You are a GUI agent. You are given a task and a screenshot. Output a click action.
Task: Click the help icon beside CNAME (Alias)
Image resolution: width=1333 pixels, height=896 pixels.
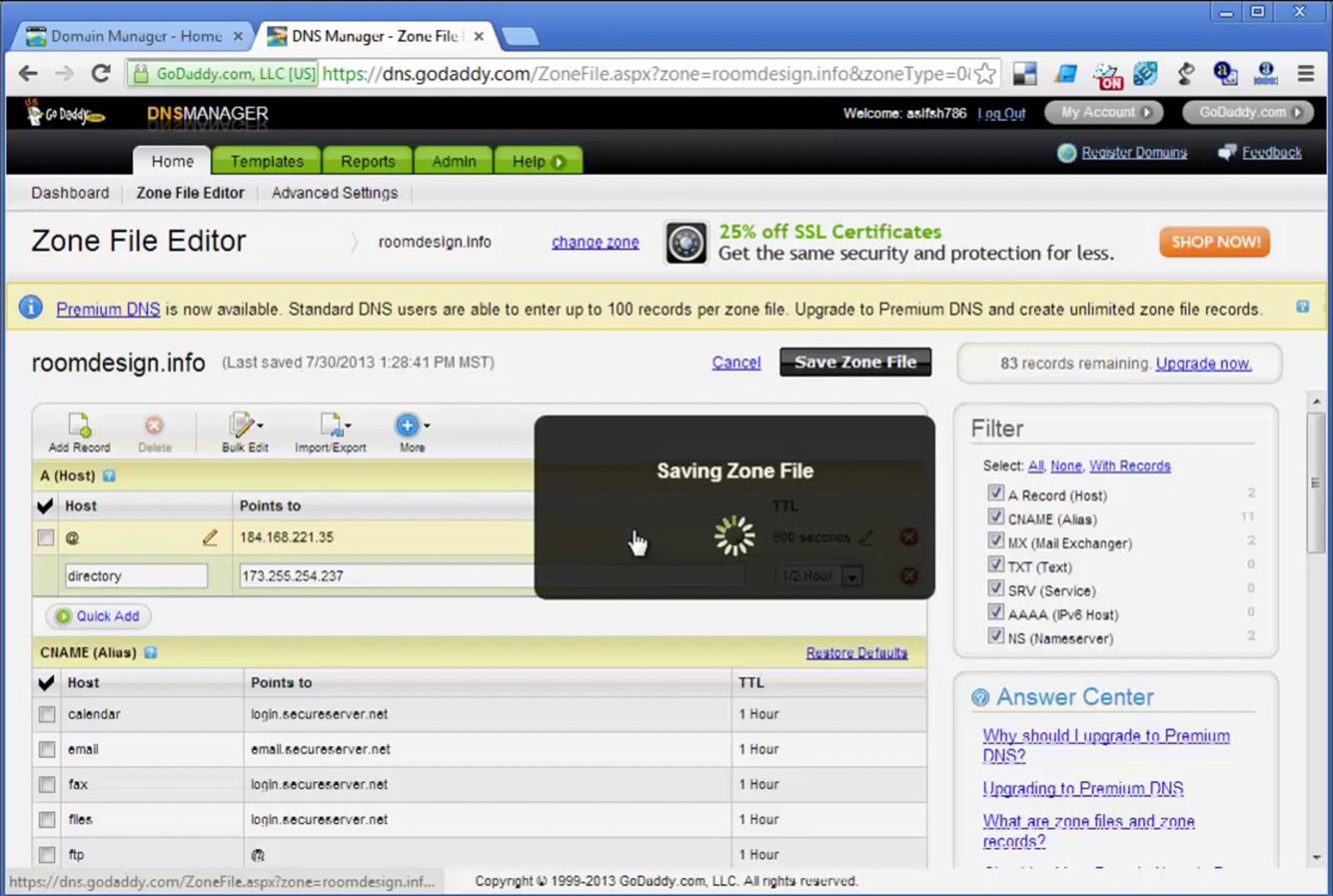(x=150, y=653)
